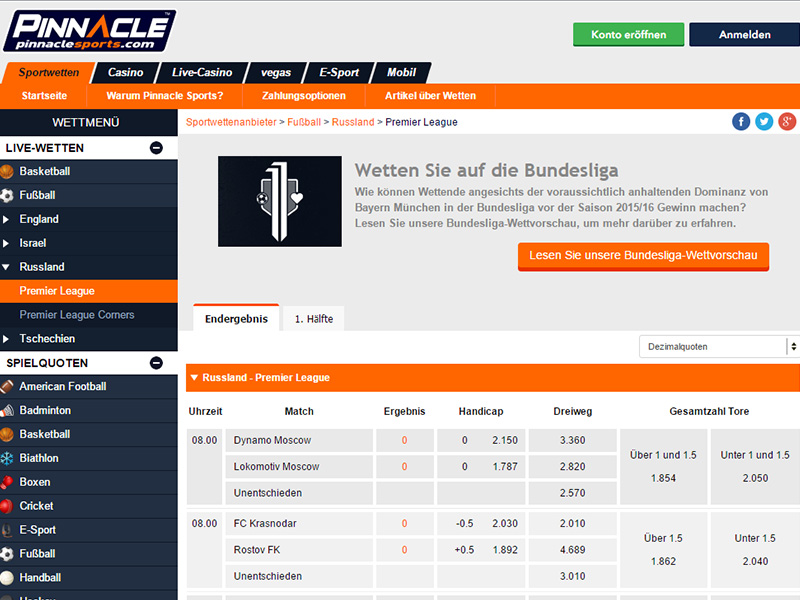The image size is (800, 600).
Task: Click soccer ball icon under Spielquoten
Action: click(7, 554)
